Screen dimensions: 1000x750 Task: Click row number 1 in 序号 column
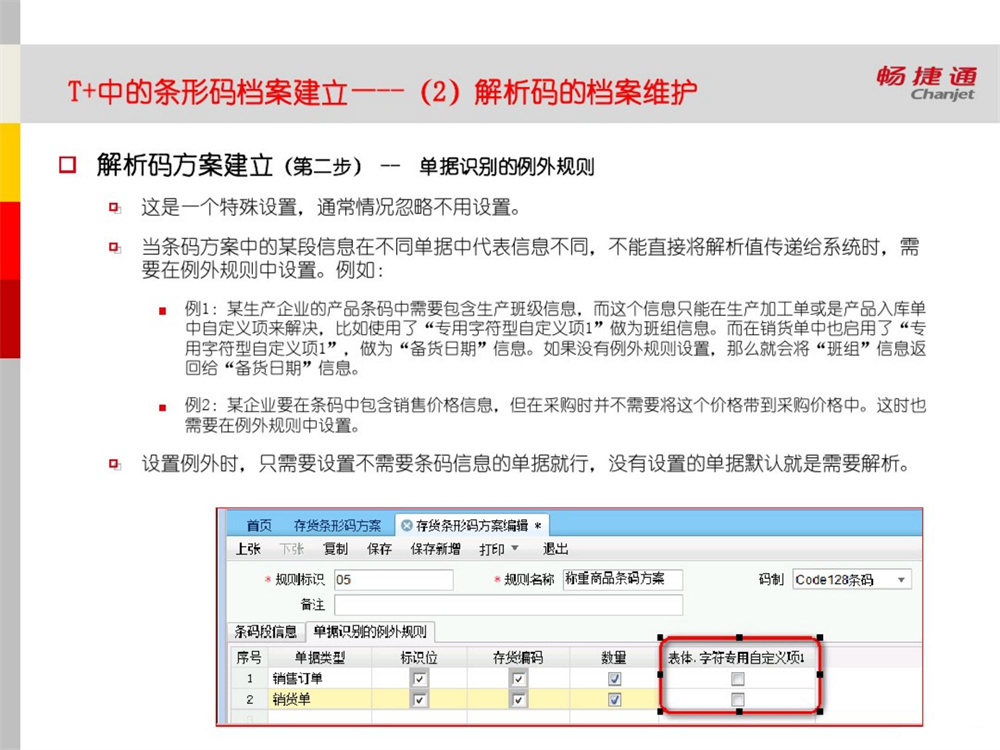point(249,679)
